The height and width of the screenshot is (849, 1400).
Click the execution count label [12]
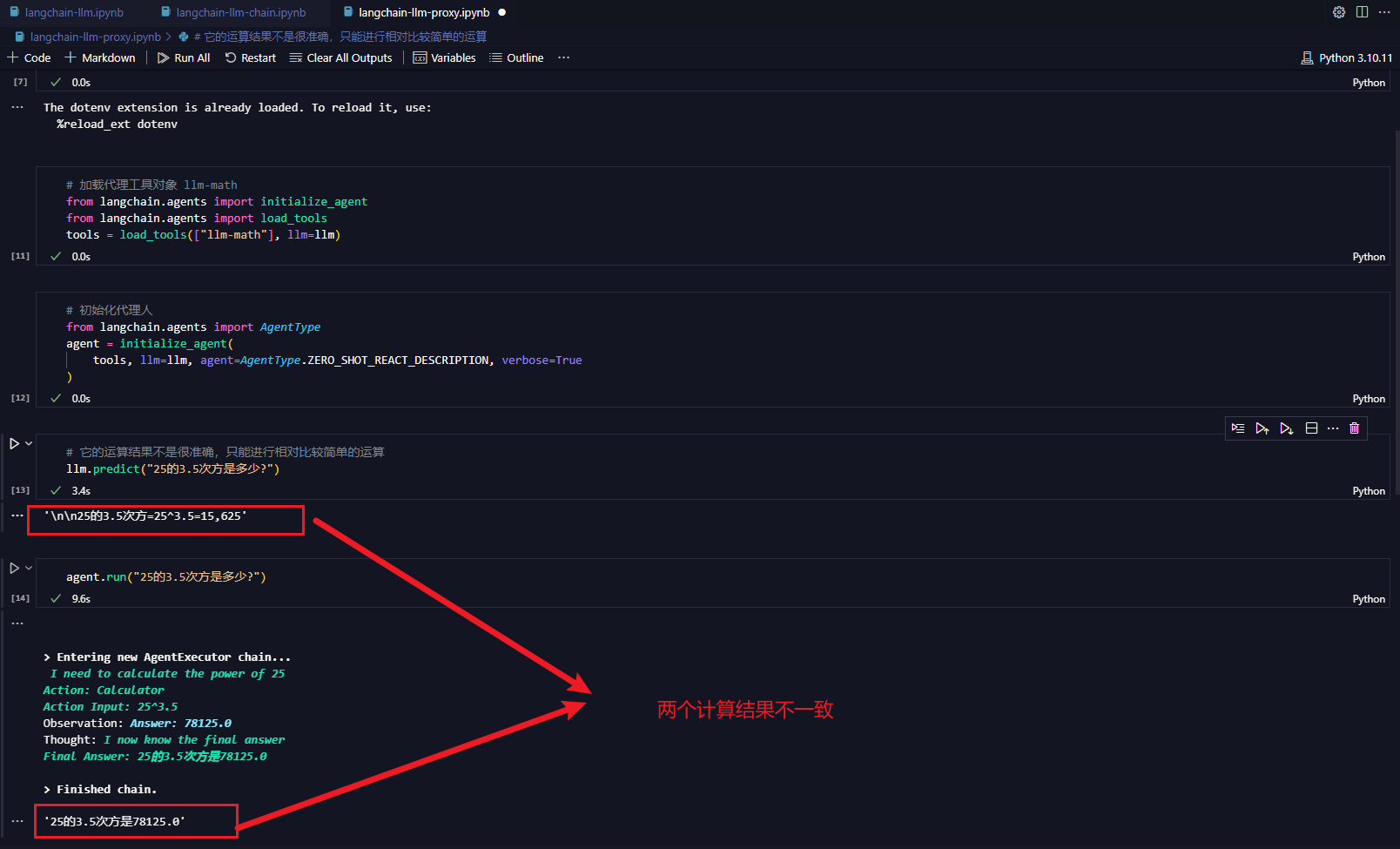click(x=20, y=398)
